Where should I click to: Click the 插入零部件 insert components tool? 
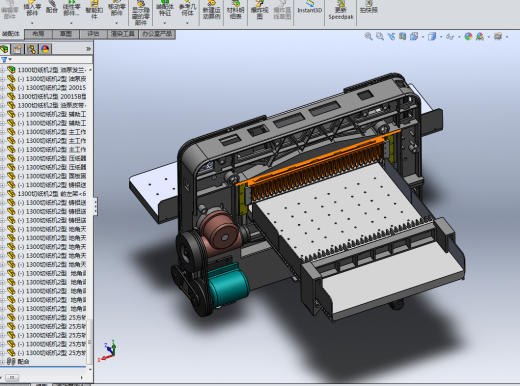[32, 9]
